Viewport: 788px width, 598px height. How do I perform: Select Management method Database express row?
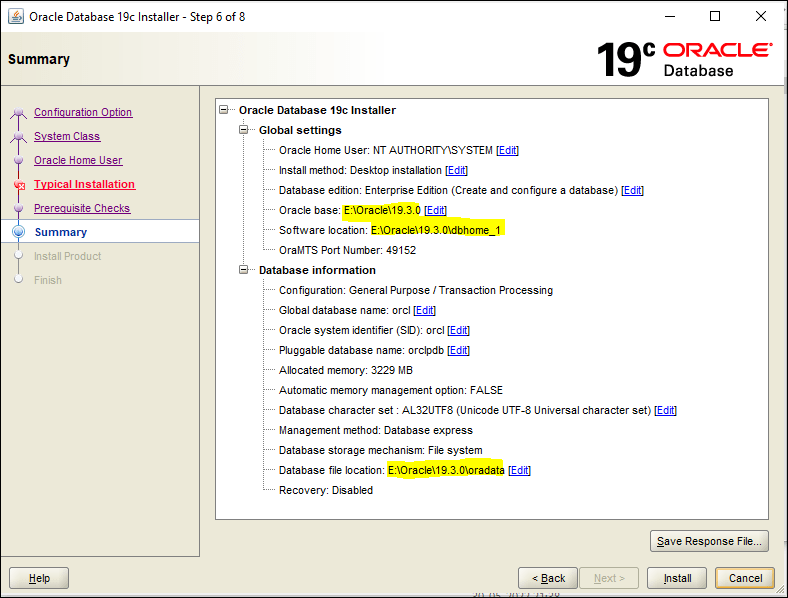pos(376,431)
